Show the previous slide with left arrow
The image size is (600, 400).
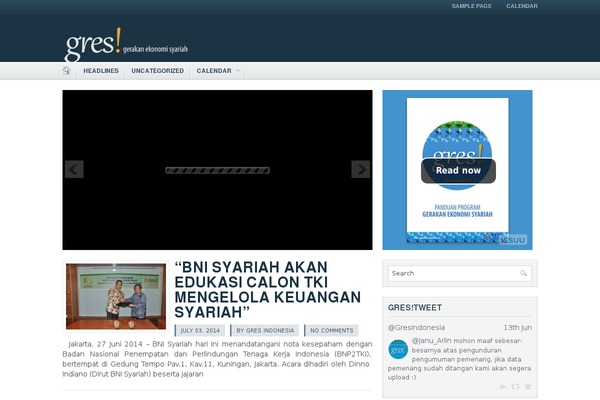(x=74, y=169)
